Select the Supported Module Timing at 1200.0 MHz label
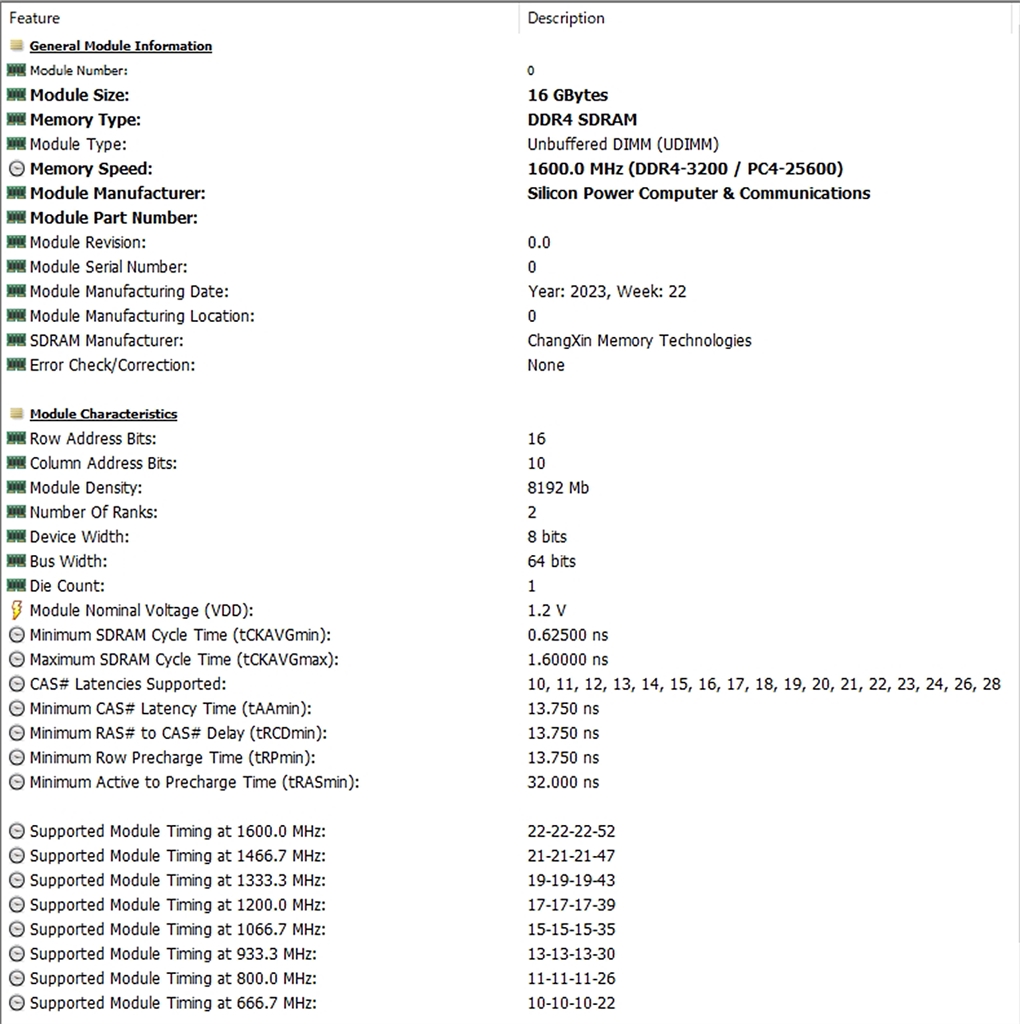This screenshot has height=1024, width=1020. [x=178, y=905]
